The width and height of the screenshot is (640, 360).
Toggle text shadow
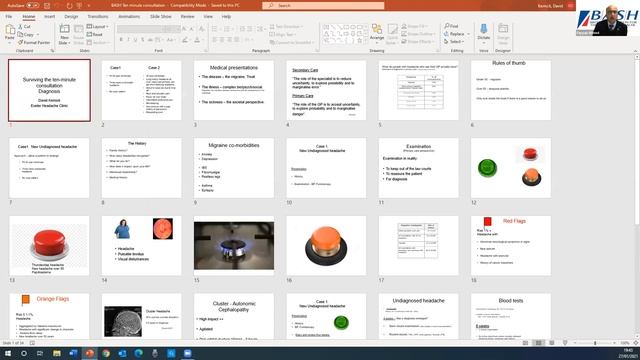[143, 40]
